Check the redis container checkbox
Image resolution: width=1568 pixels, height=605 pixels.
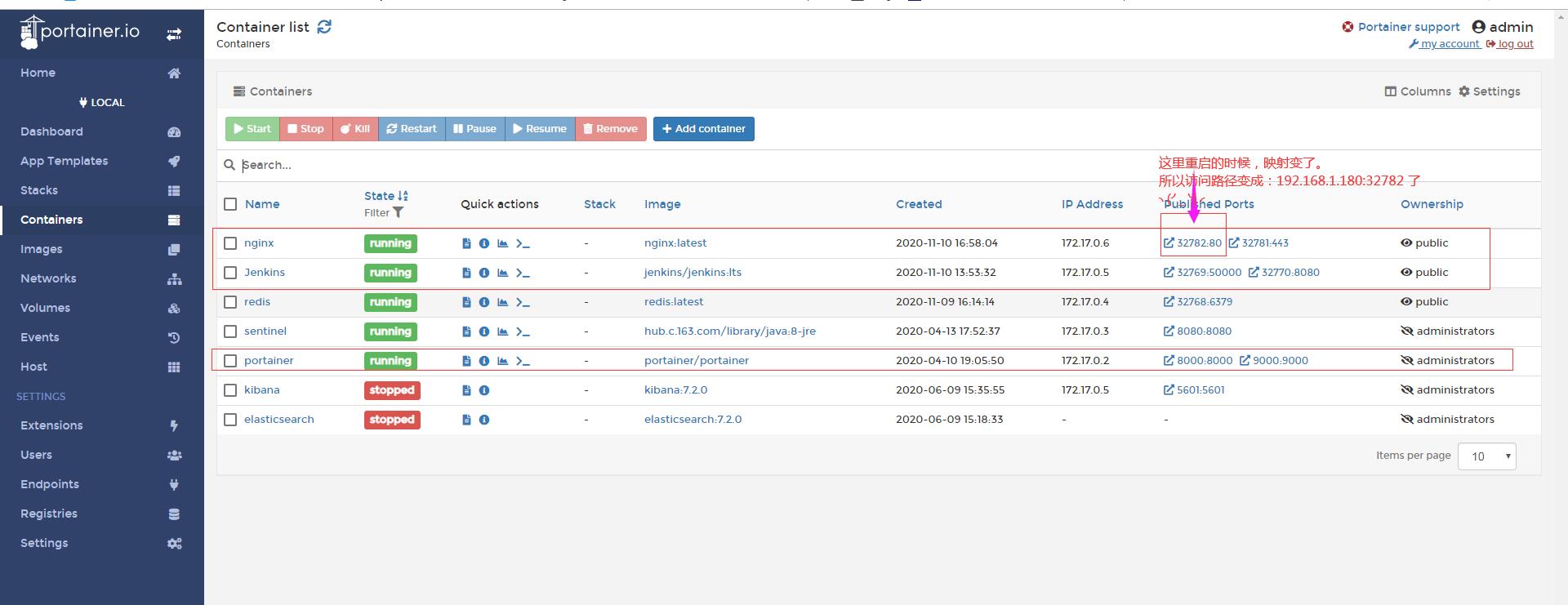pyautogui.click(x=230, y=302)
